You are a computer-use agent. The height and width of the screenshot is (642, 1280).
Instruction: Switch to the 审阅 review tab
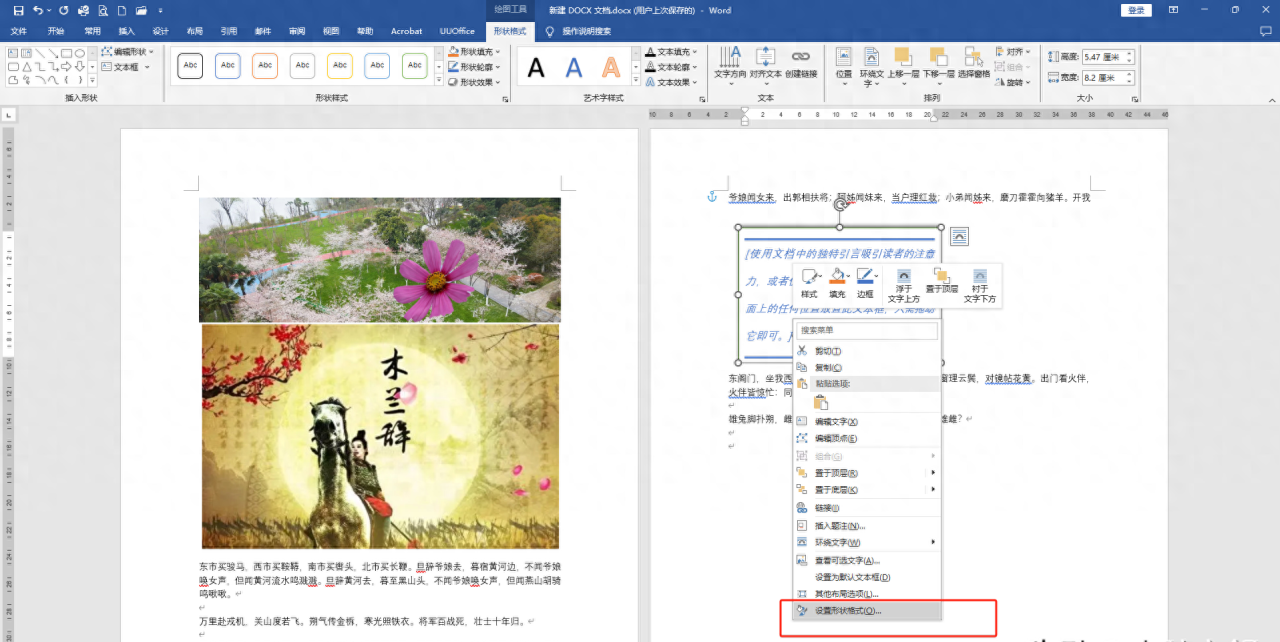[x=297, y=31]
